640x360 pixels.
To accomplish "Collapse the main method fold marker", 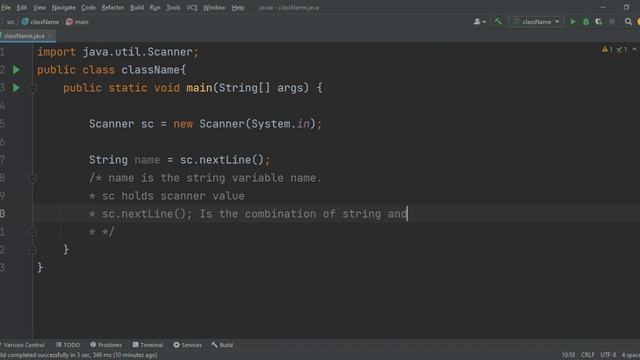I will [33, 88].
